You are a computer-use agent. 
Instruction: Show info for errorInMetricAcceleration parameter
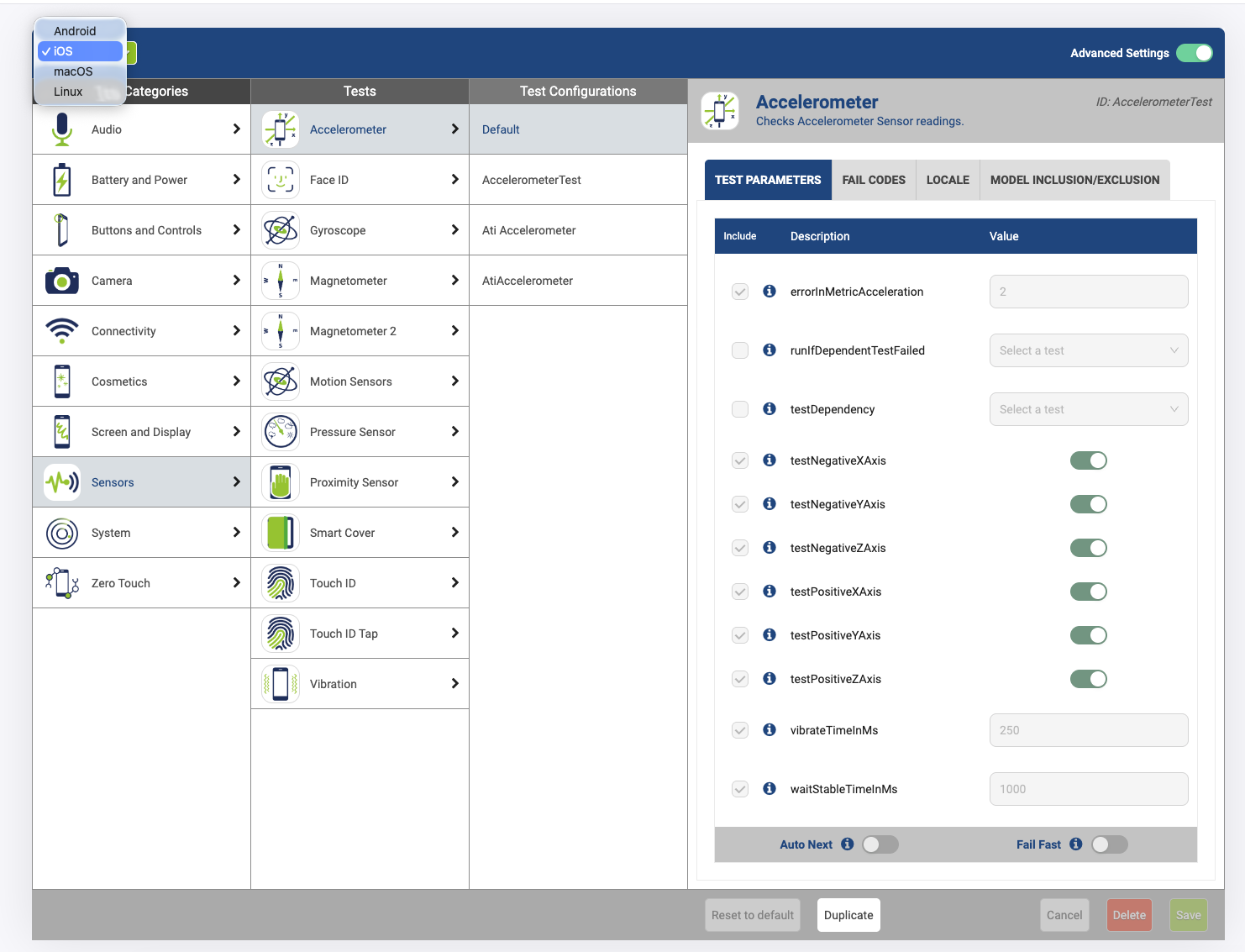pos(770,291)
